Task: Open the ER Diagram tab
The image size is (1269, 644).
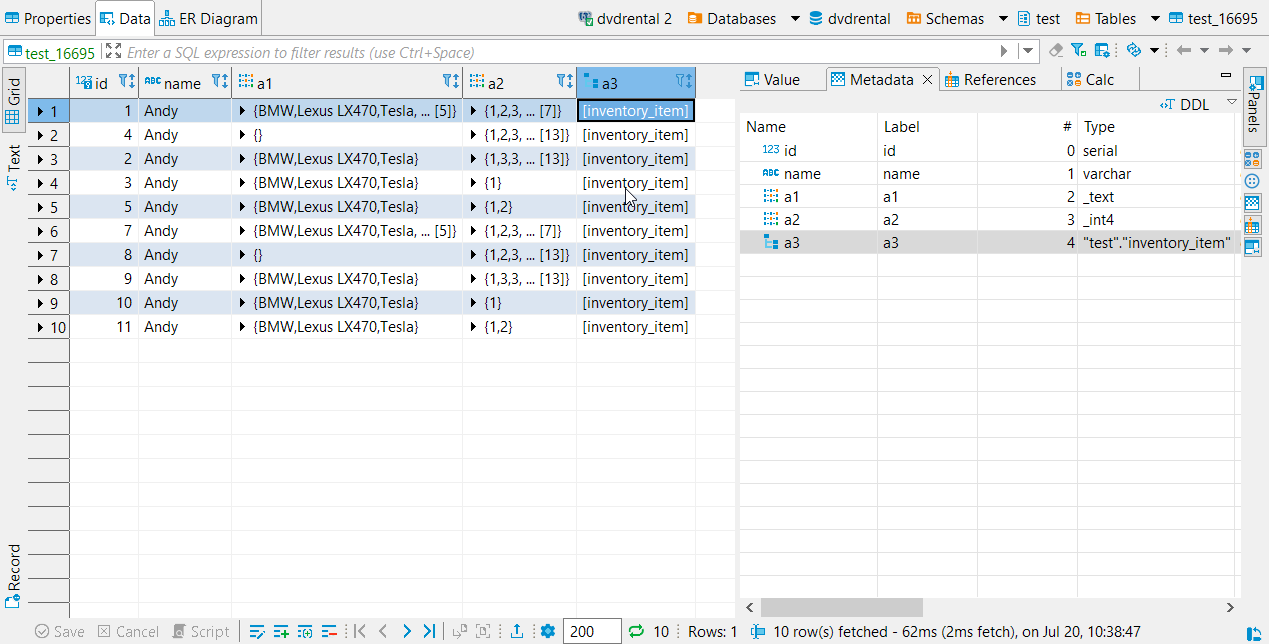Action: (209, 18)
